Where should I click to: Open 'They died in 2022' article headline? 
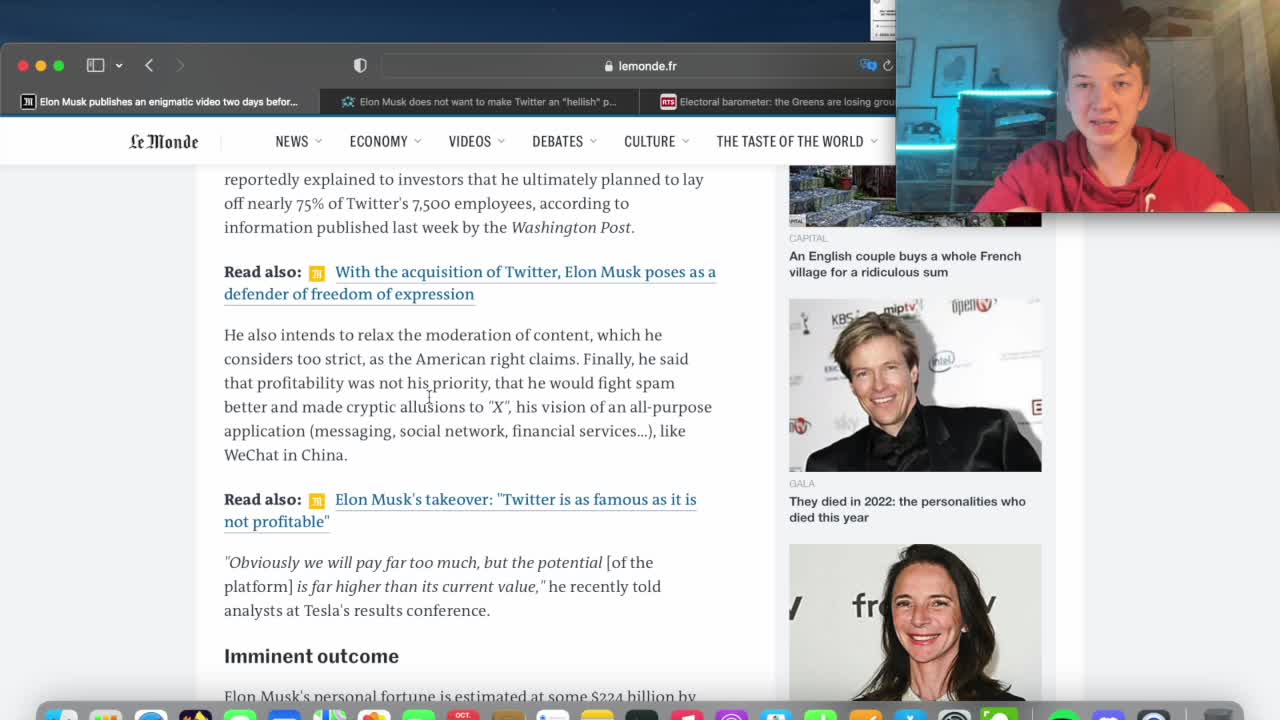907,509
